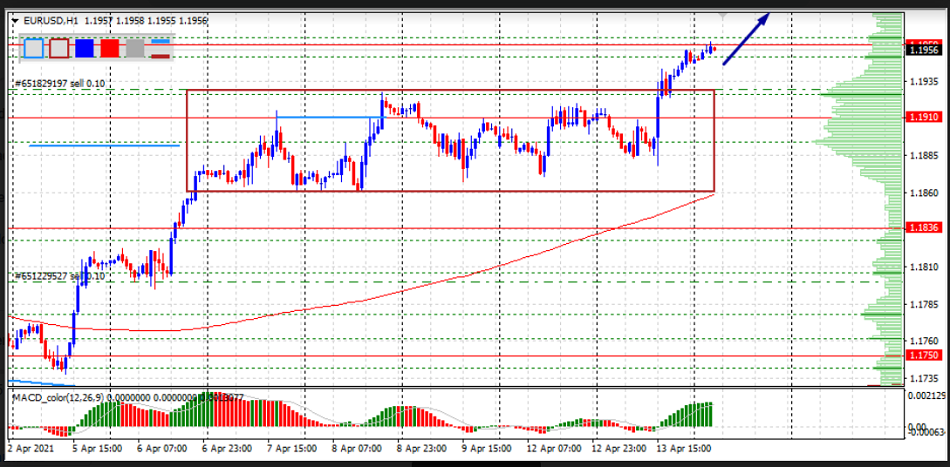Click the 2 Apr 2021 time label
Image resolution: width=950 pixels, height=467 pixels.
coord(29,449)
